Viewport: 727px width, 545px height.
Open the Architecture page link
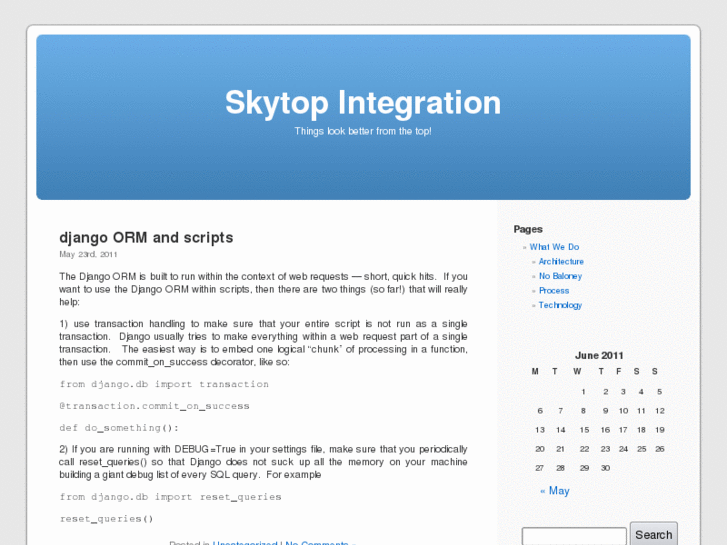561,262
